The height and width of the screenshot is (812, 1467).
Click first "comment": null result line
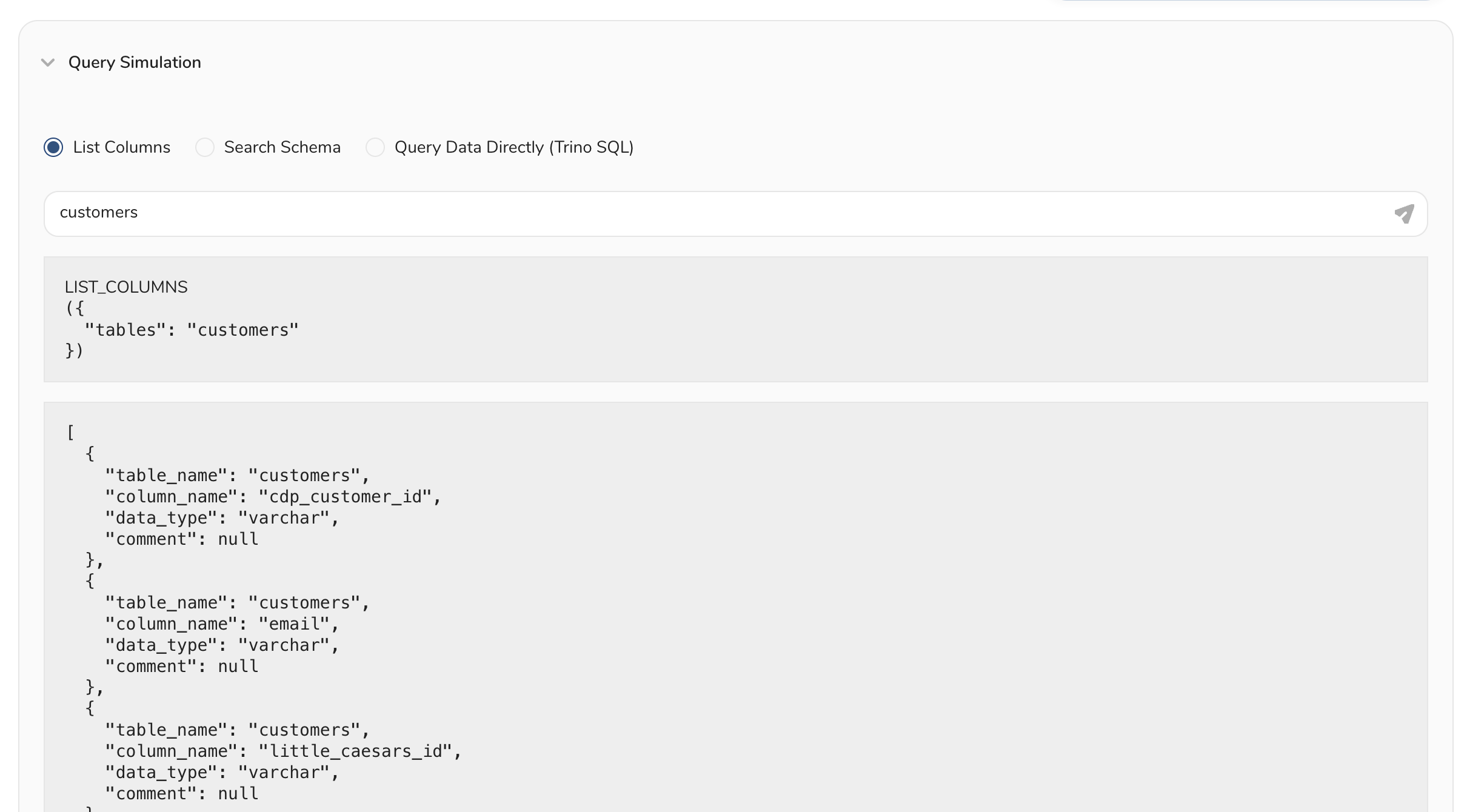181,539
